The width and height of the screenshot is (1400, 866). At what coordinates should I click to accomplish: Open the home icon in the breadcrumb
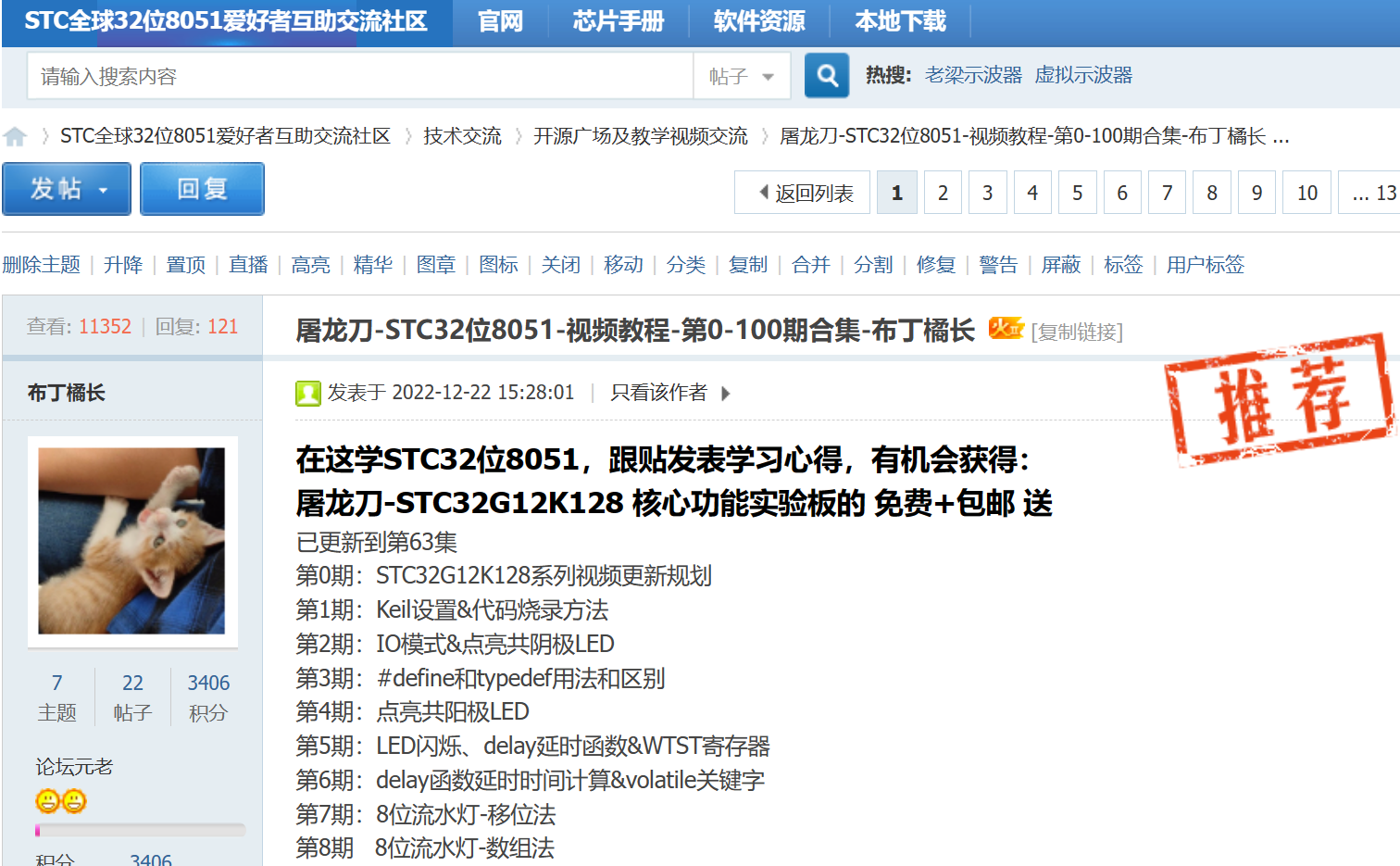point(15,137)
